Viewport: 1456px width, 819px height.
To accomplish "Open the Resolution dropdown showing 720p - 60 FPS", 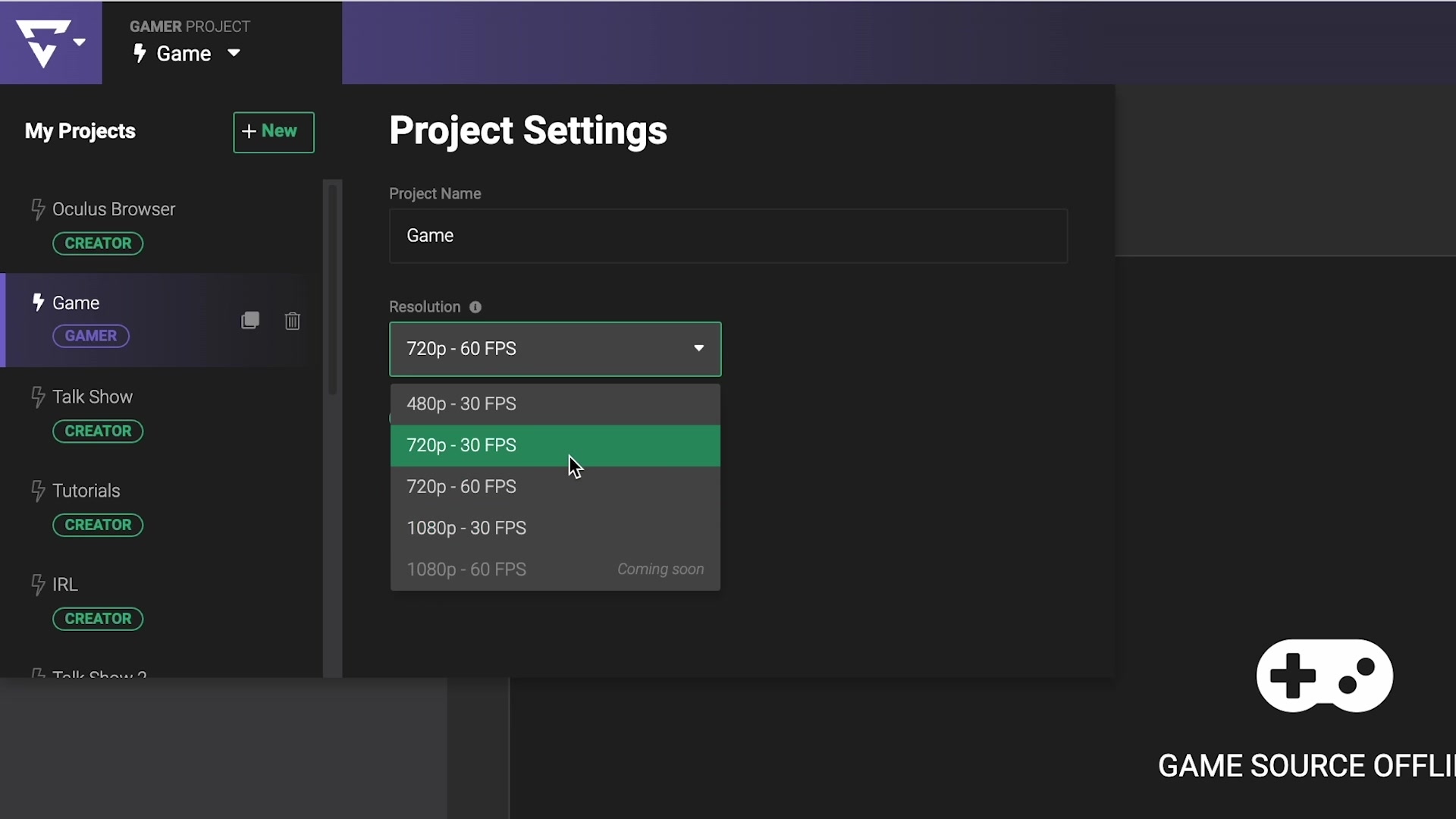I will (x=555, y=349).
